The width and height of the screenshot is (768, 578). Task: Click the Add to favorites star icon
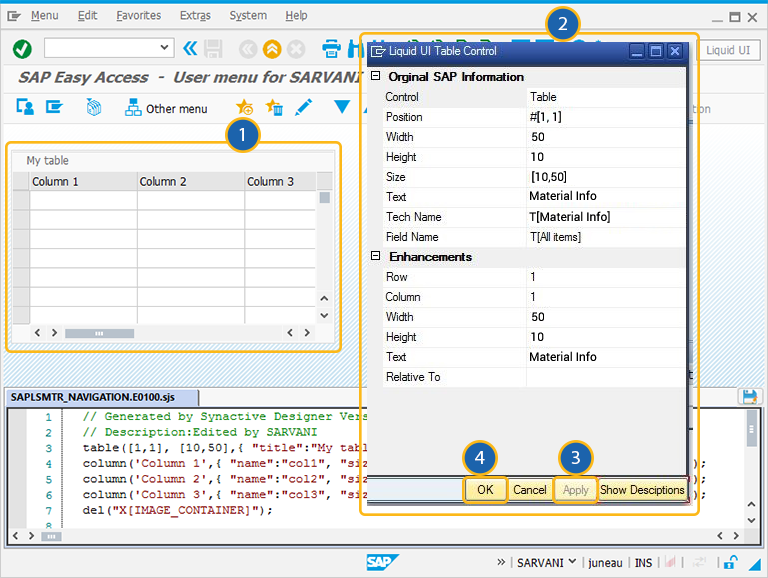(244, 107)
